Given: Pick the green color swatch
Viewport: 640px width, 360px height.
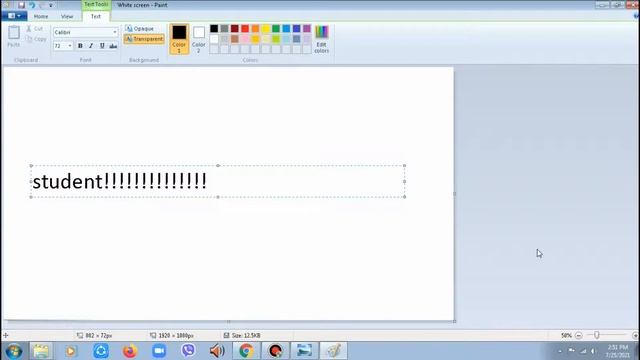Looking at the screenshot, I should point(276,29).
